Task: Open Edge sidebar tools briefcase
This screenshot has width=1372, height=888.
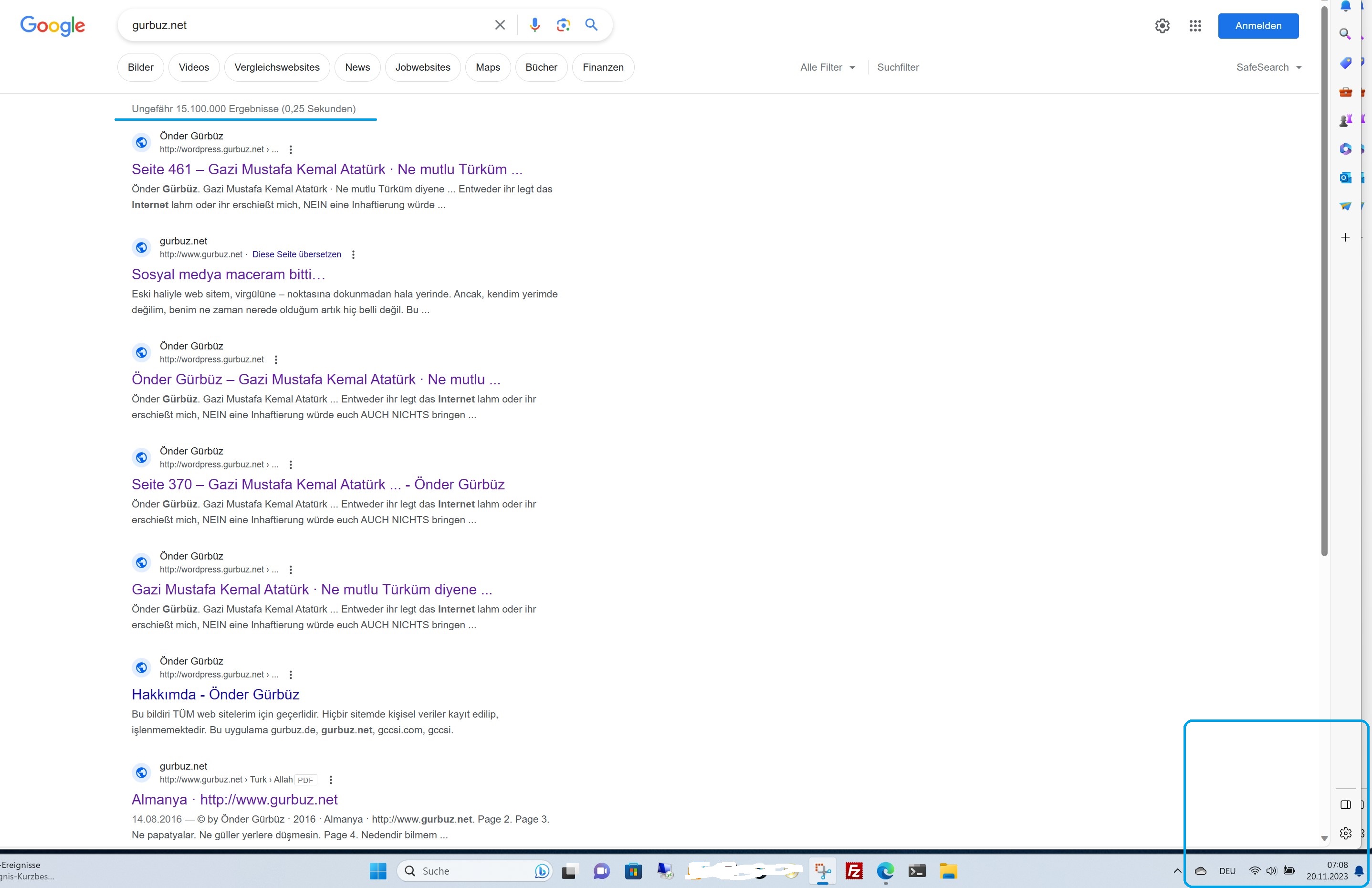Action: click(1345, 92)
